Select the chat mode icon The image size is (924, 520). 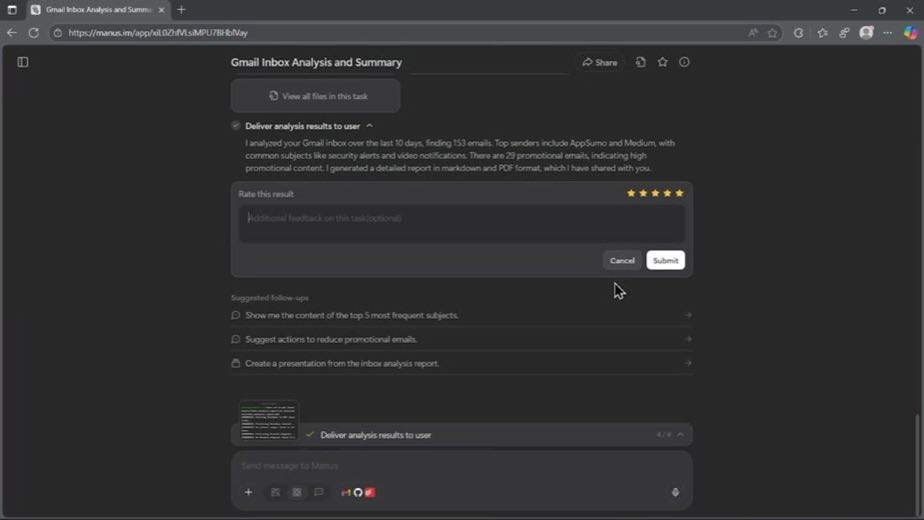[x=319, y=492]
